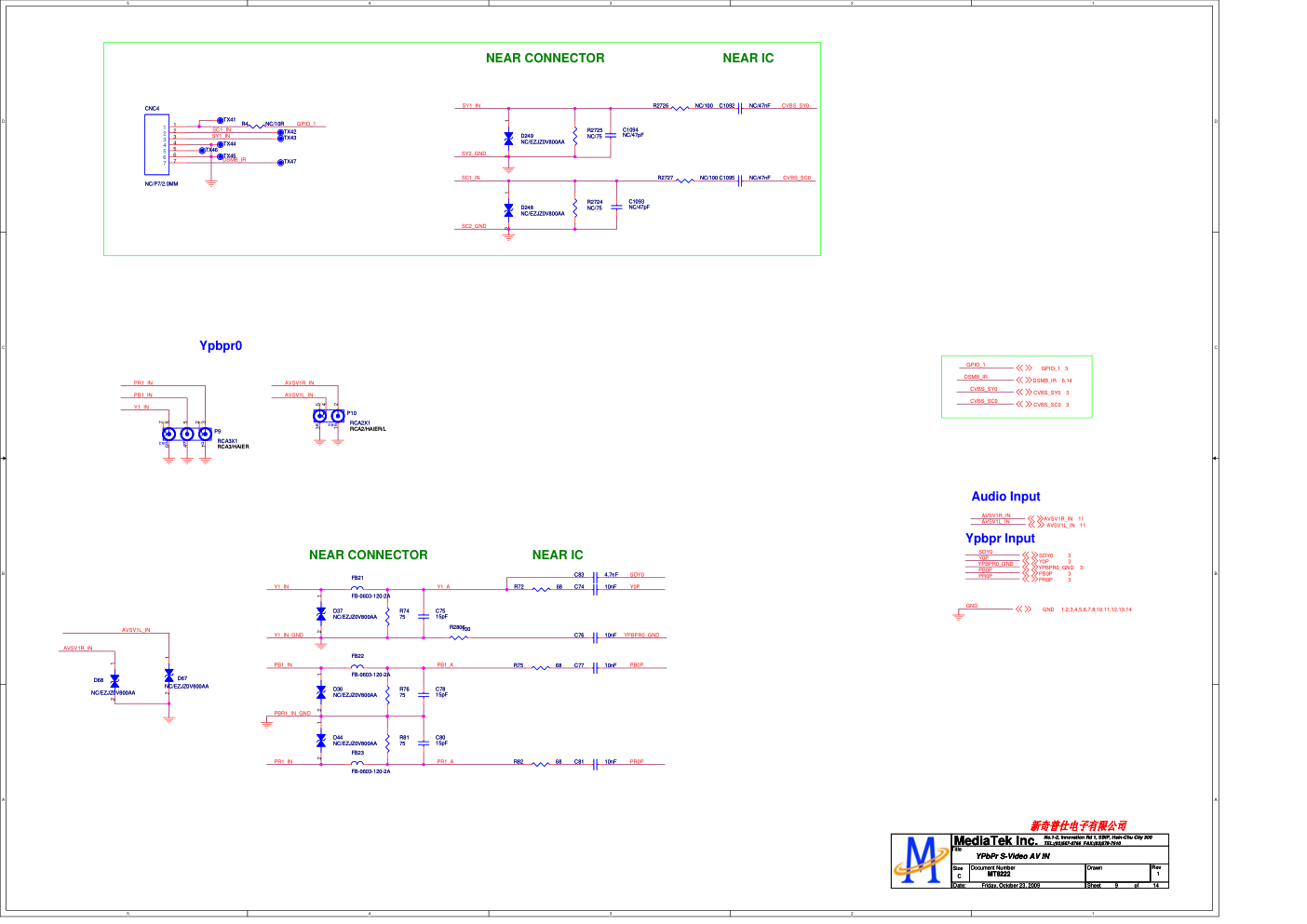Click the Ypbpr0 section heading
1307x924 pixels.
point(221,346)
